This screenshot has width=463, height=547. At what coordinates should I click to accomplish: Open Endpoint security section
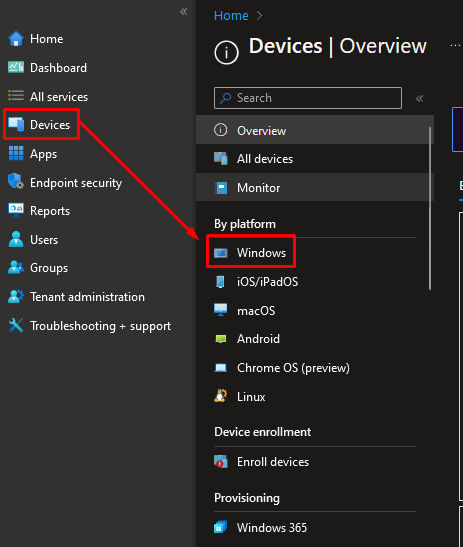point(76,183)
